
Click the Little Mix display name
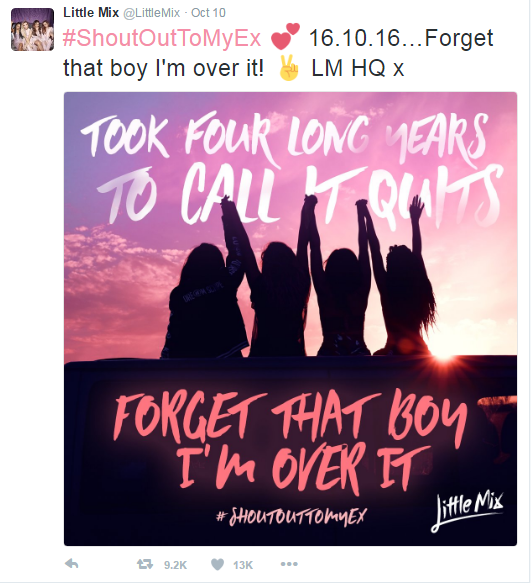click(91, 13)
